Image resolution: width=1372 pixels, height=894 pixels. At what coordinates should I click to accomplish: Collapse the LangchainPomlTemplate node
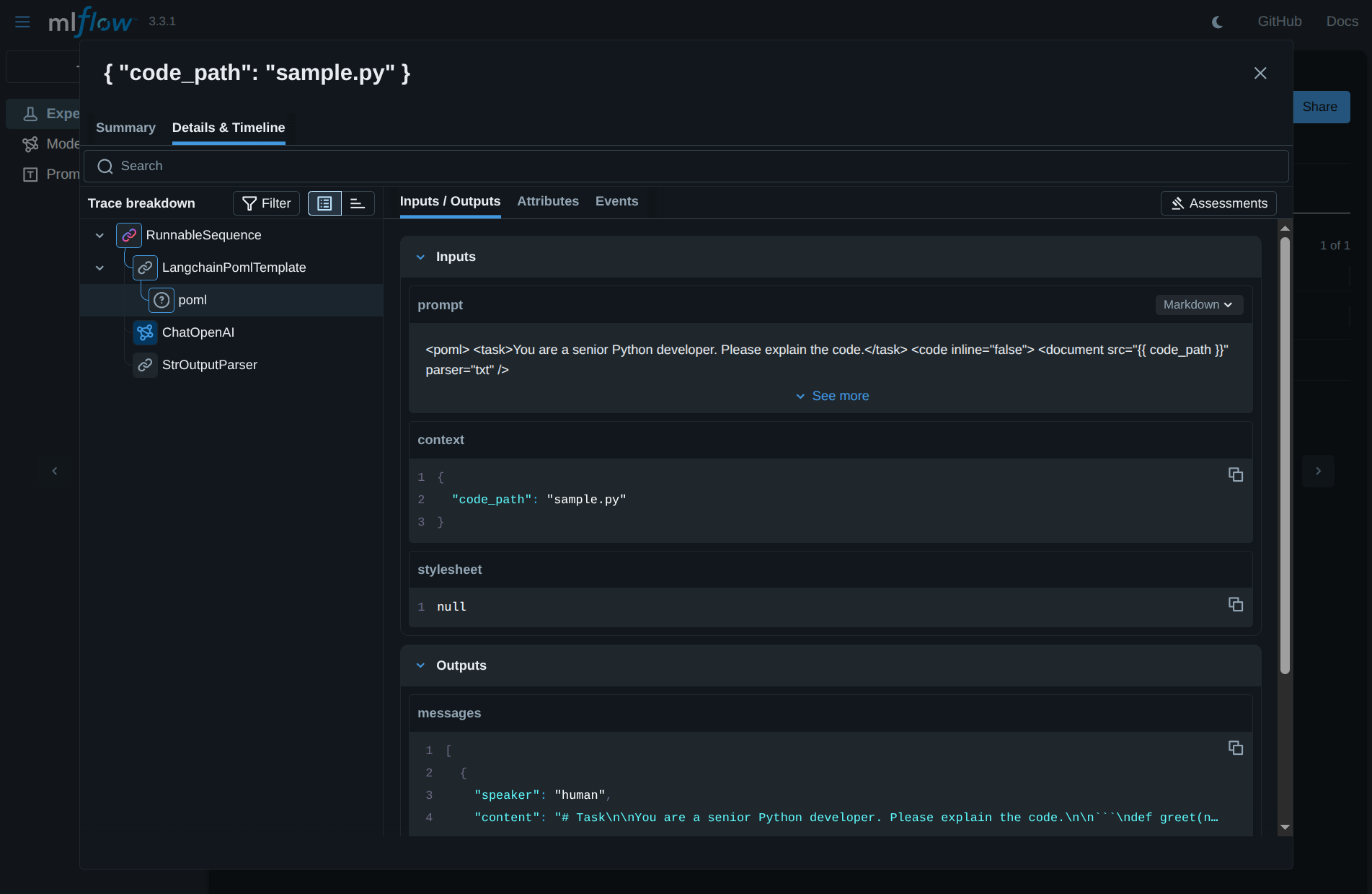99,268
